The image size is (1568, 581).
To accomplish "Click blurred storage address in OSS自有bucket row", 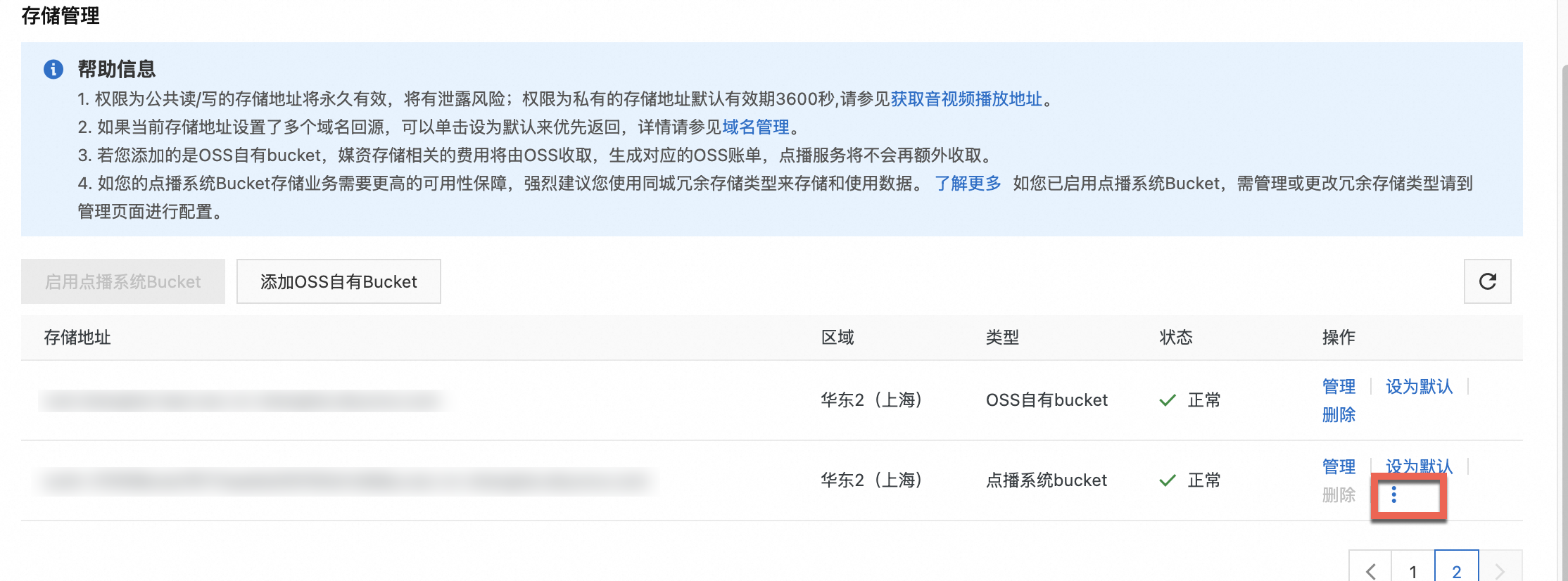I will [x=243, y=401].
